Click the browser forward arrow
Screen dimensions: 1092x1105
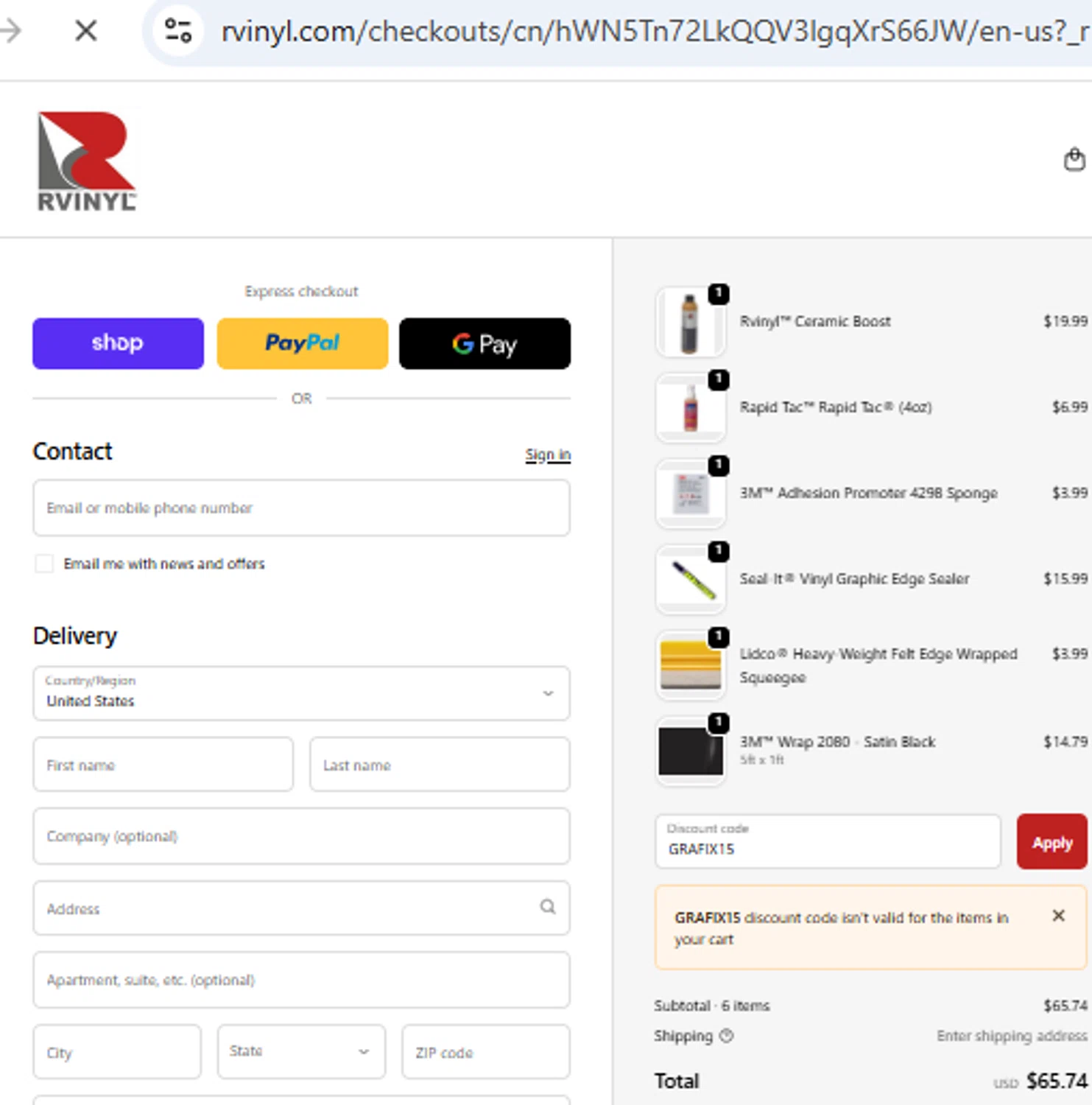pos(11,31)
